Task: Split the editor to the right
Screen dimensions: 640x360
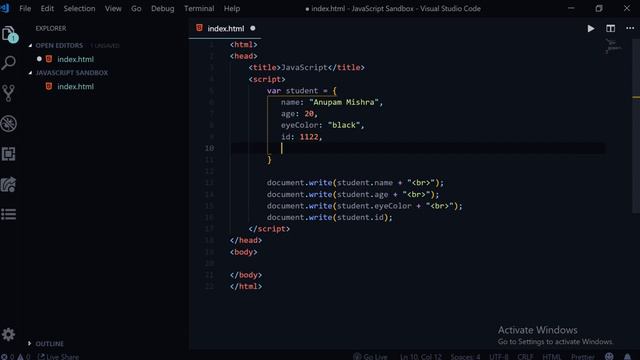Action: pos(610,29)
